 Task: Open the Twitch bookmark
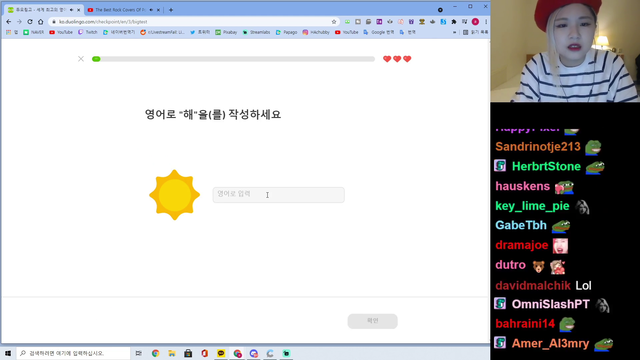pos(88,32)
